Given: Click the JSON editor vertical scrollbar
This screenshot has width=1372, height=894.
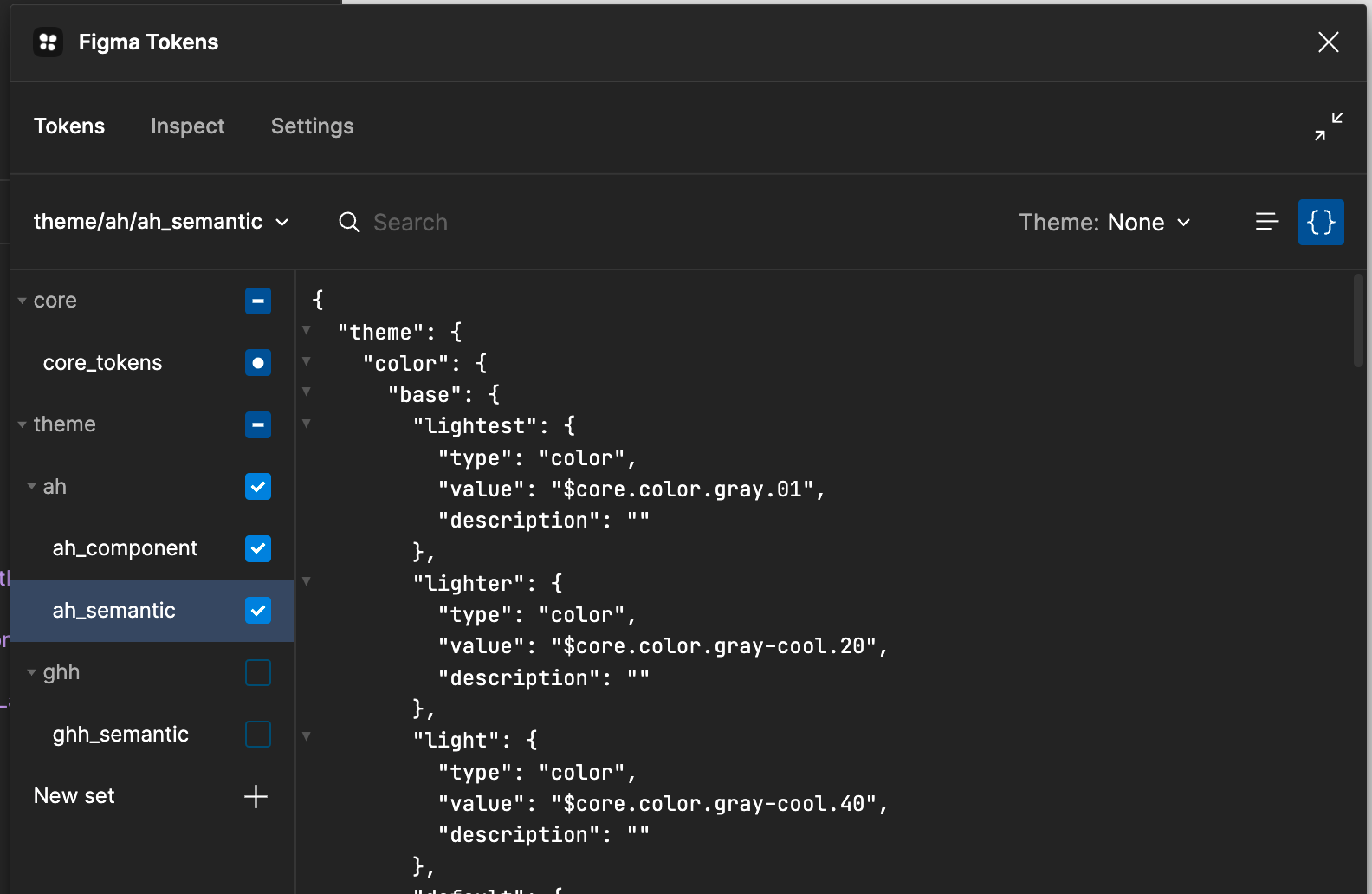Looking at the screenshot, I should coord(1358,321).
